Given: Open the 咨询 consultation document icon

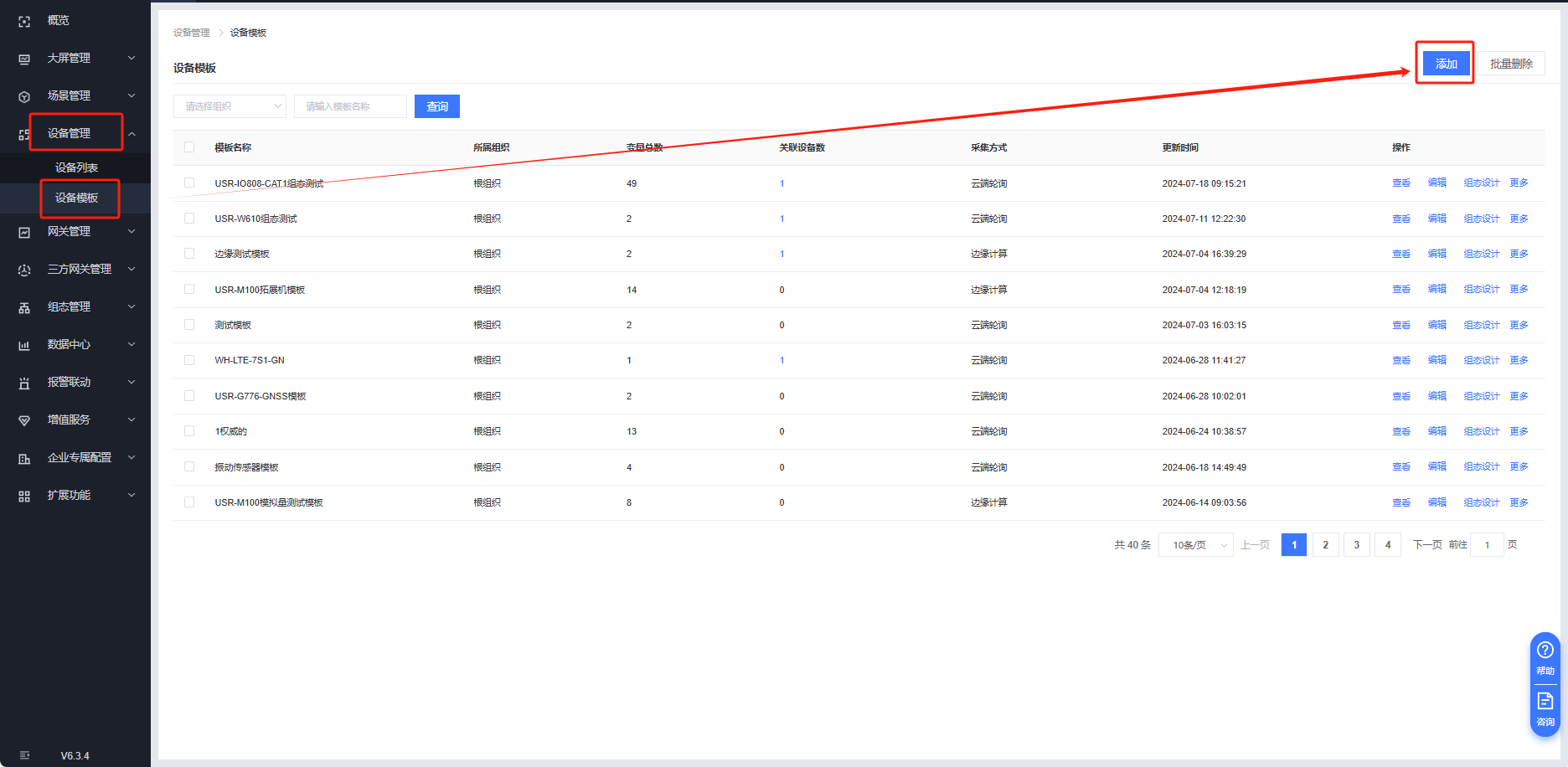Looking at the screenshot, I should pos(1545,701).
